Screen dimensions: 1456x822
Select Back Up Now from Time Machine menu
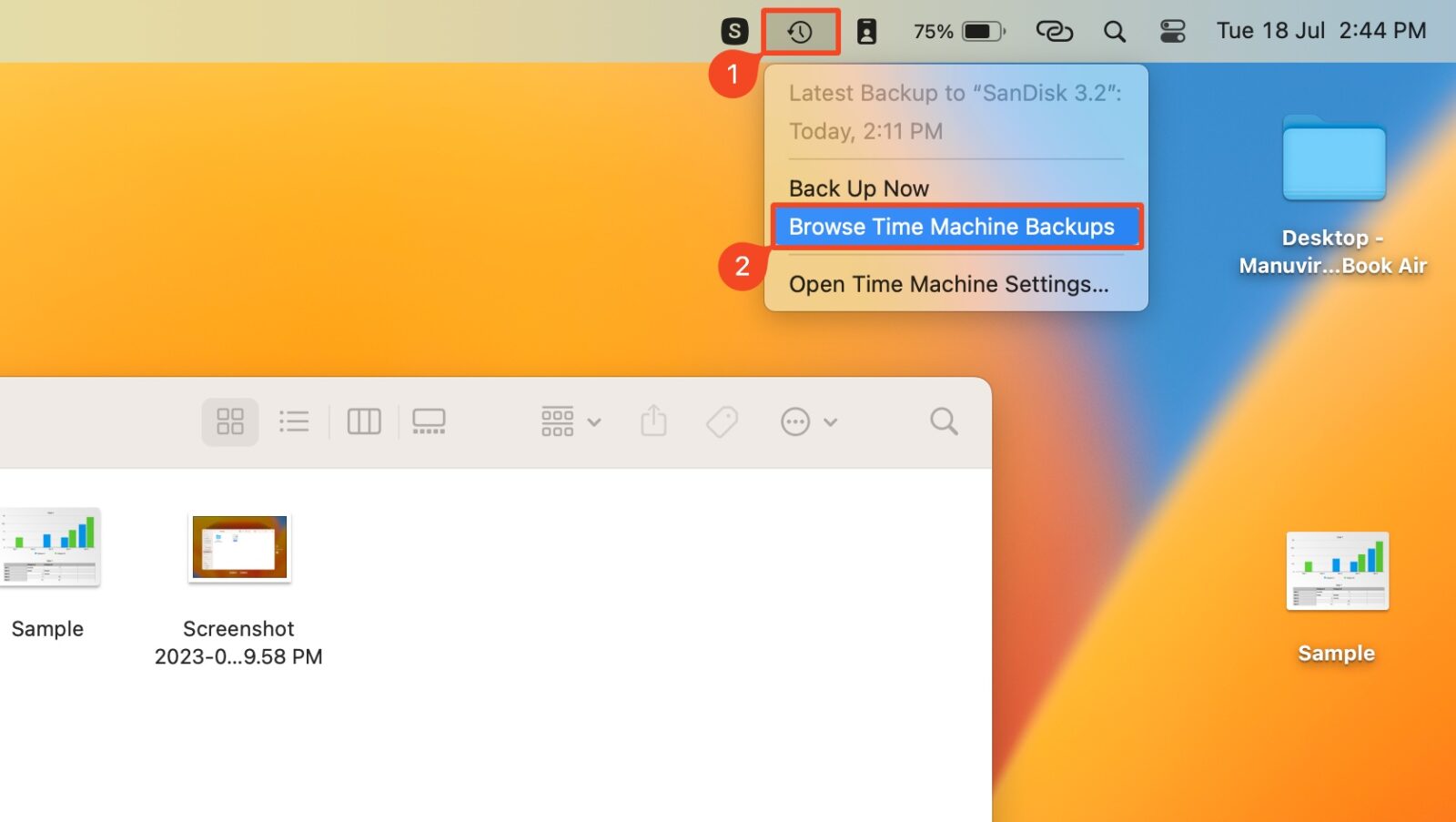pos(859,188)
